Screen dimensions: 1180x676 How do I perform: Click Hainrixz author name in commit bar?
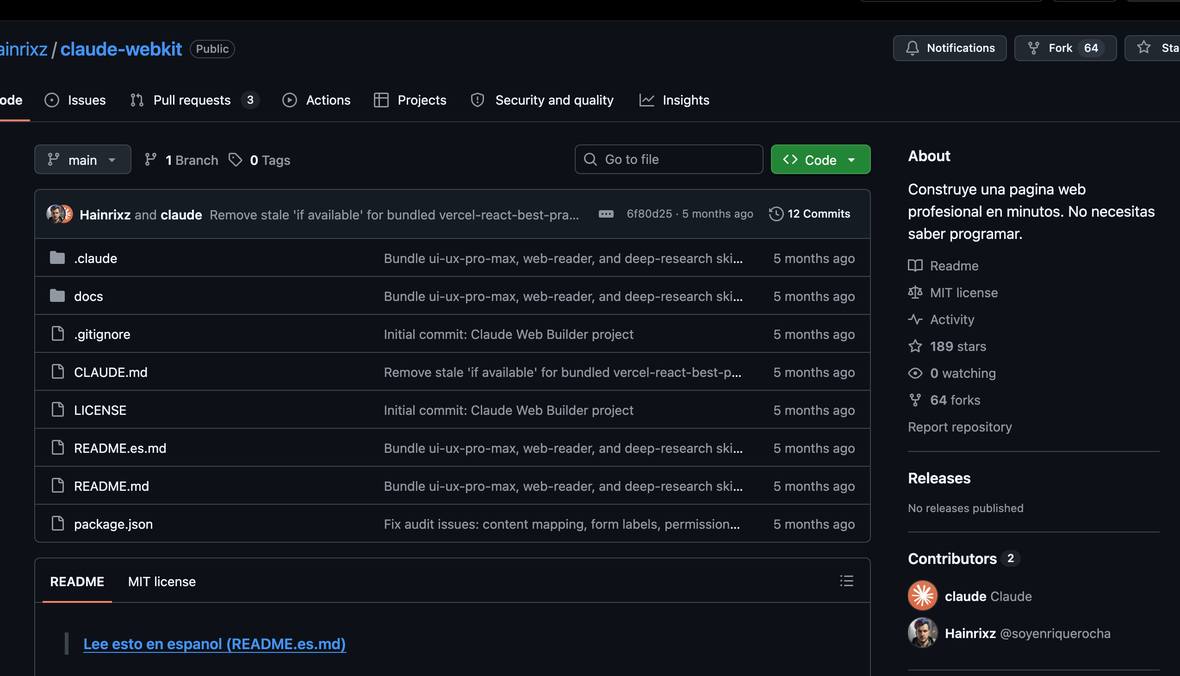click(x=105, y=215)
